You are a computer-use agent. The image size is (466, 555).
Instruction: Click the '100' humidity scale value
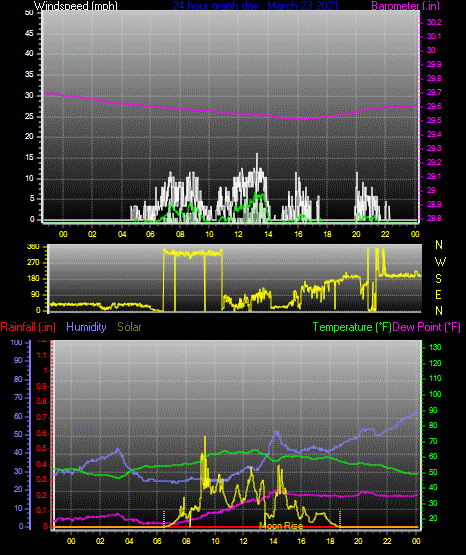click(x=17, y=342)
